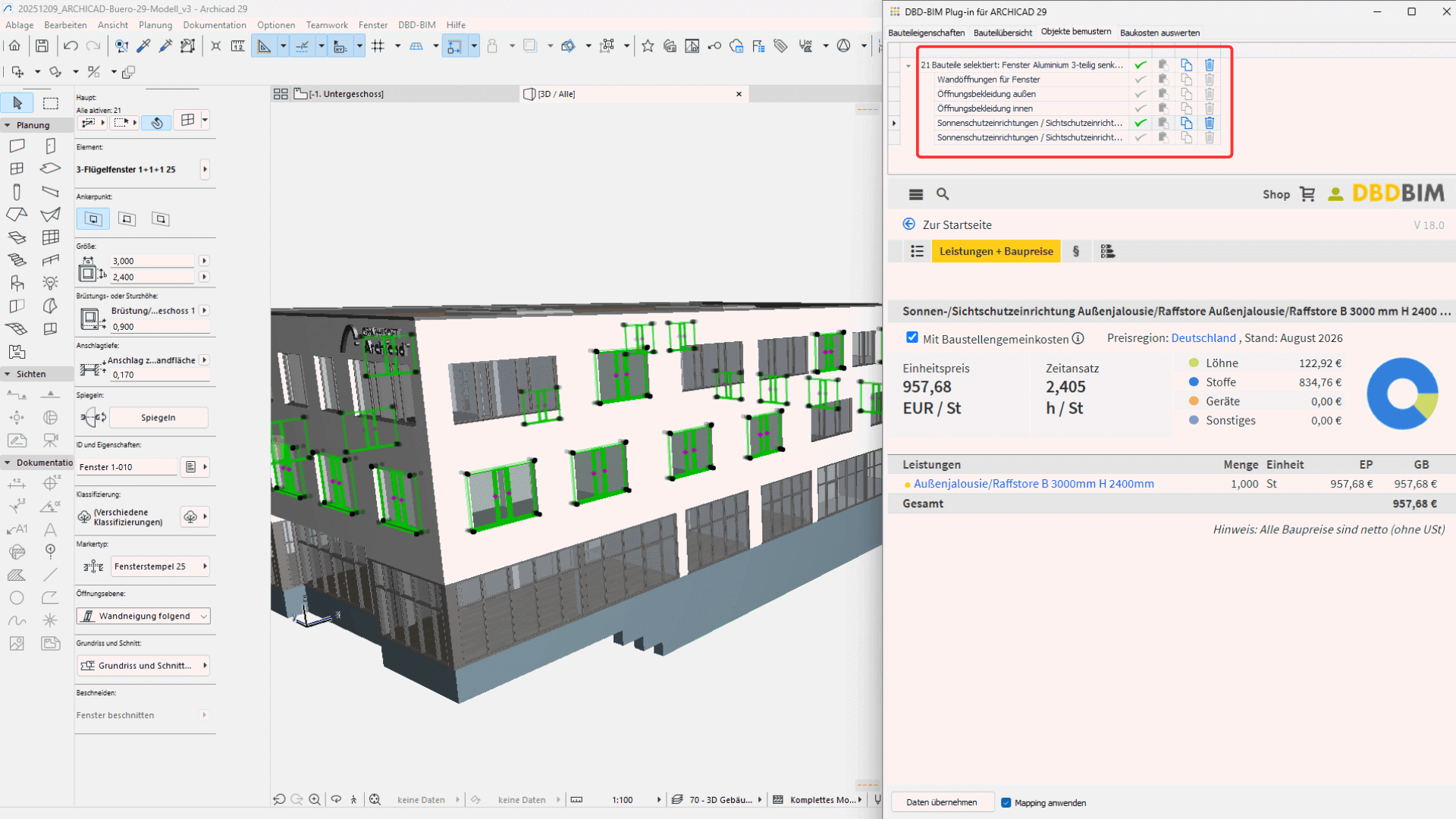Open the DBD-BIM menu in the menu bar

417,25
